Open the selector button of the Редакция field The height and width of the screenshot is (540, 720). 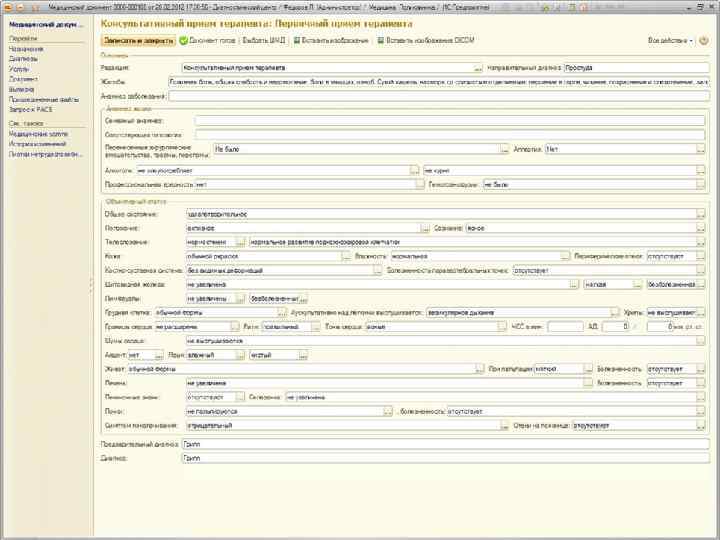click(x=478, y=67)
